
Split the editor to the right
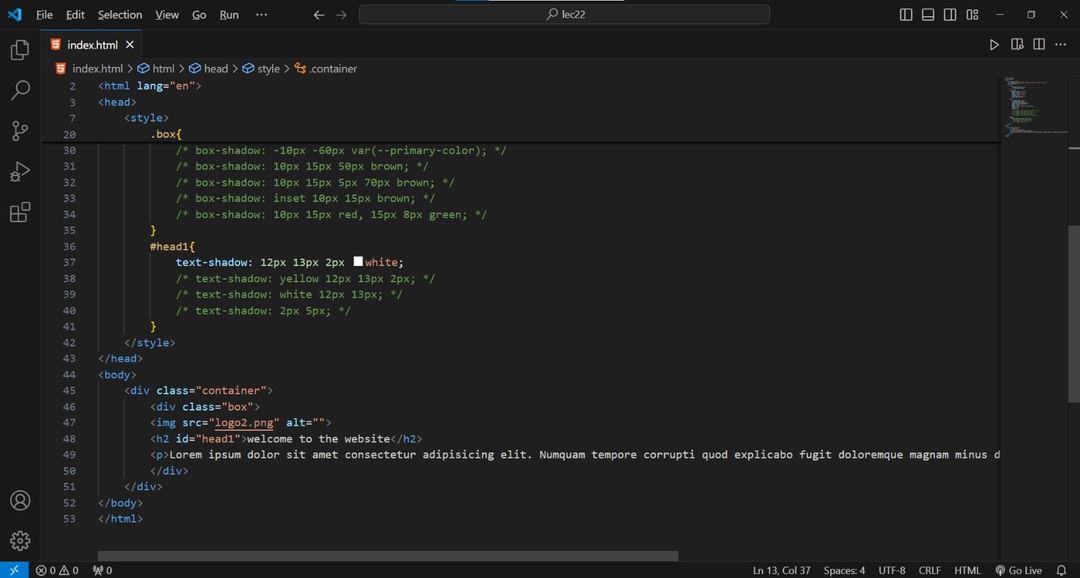[x=1039, y=45]
